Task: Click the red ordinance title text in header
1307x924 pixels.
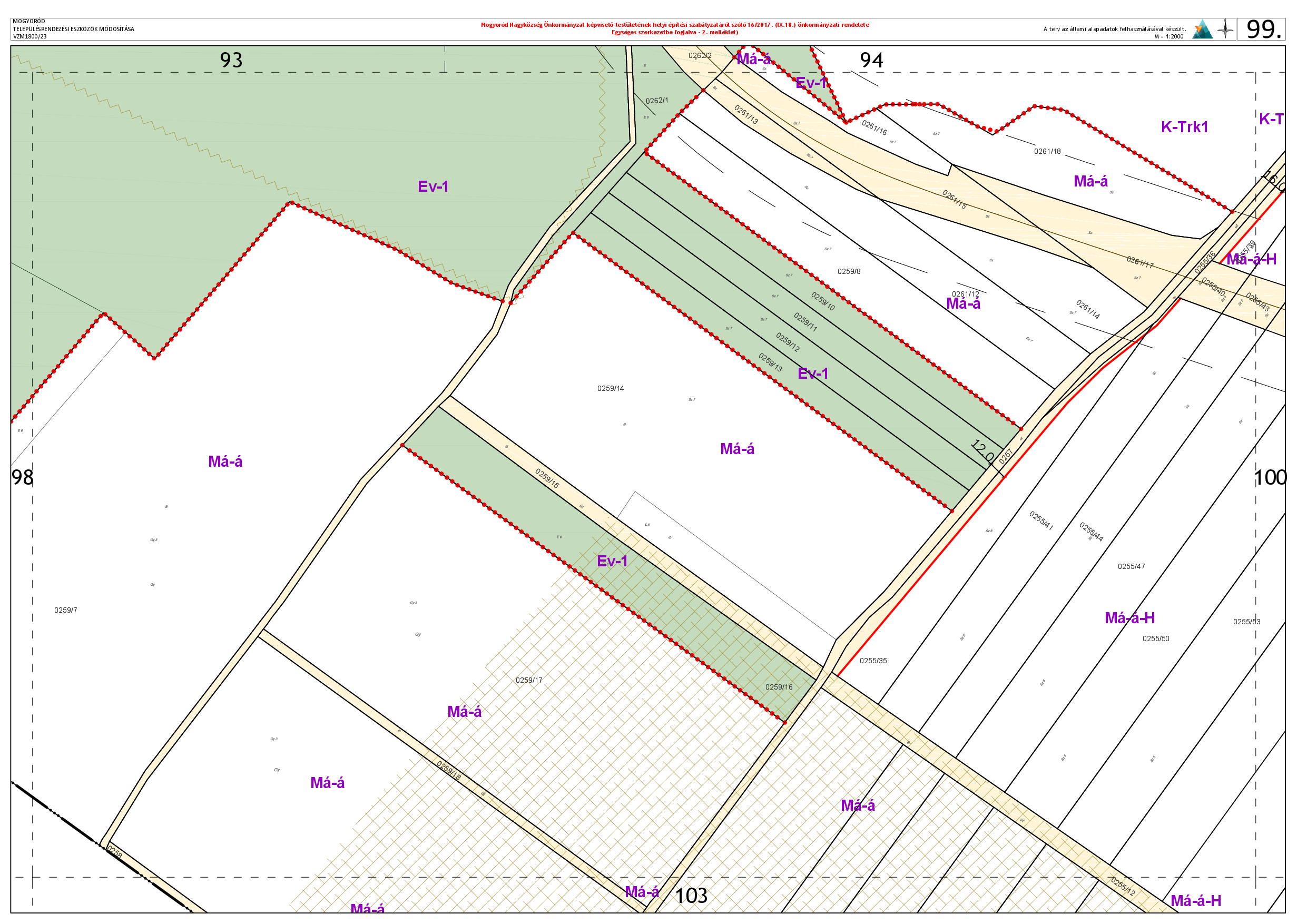Action: point(674,25)
